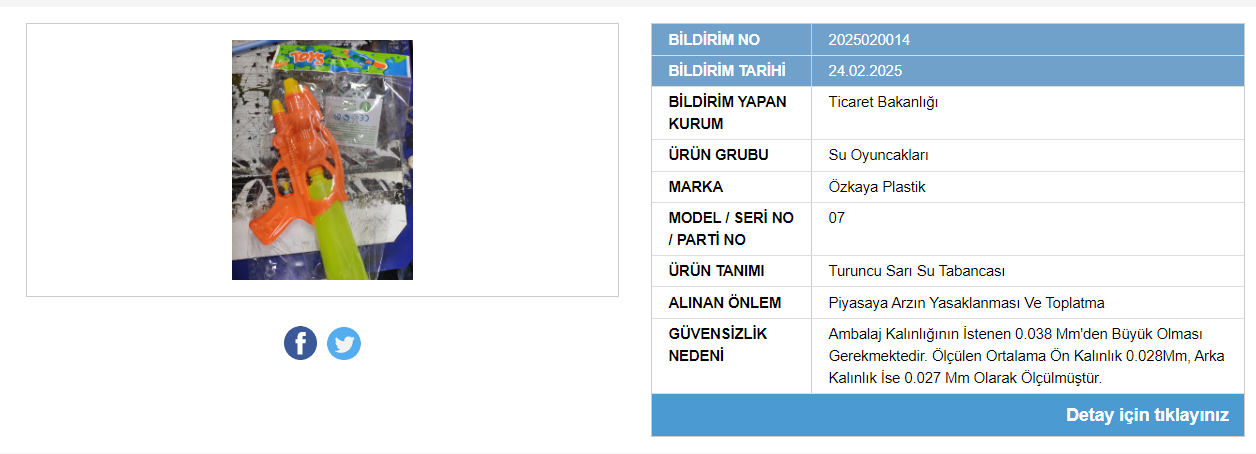
Task: Select the model value 07
Action: tap(837, 218)
